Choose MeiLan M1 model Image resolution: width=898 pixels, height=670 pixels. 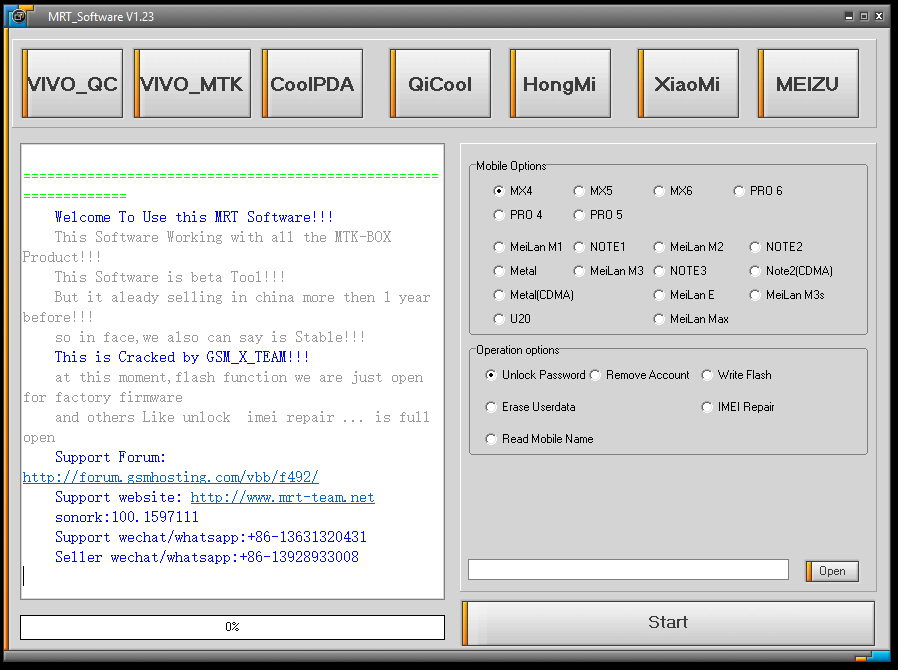click(x=528, y=247)
